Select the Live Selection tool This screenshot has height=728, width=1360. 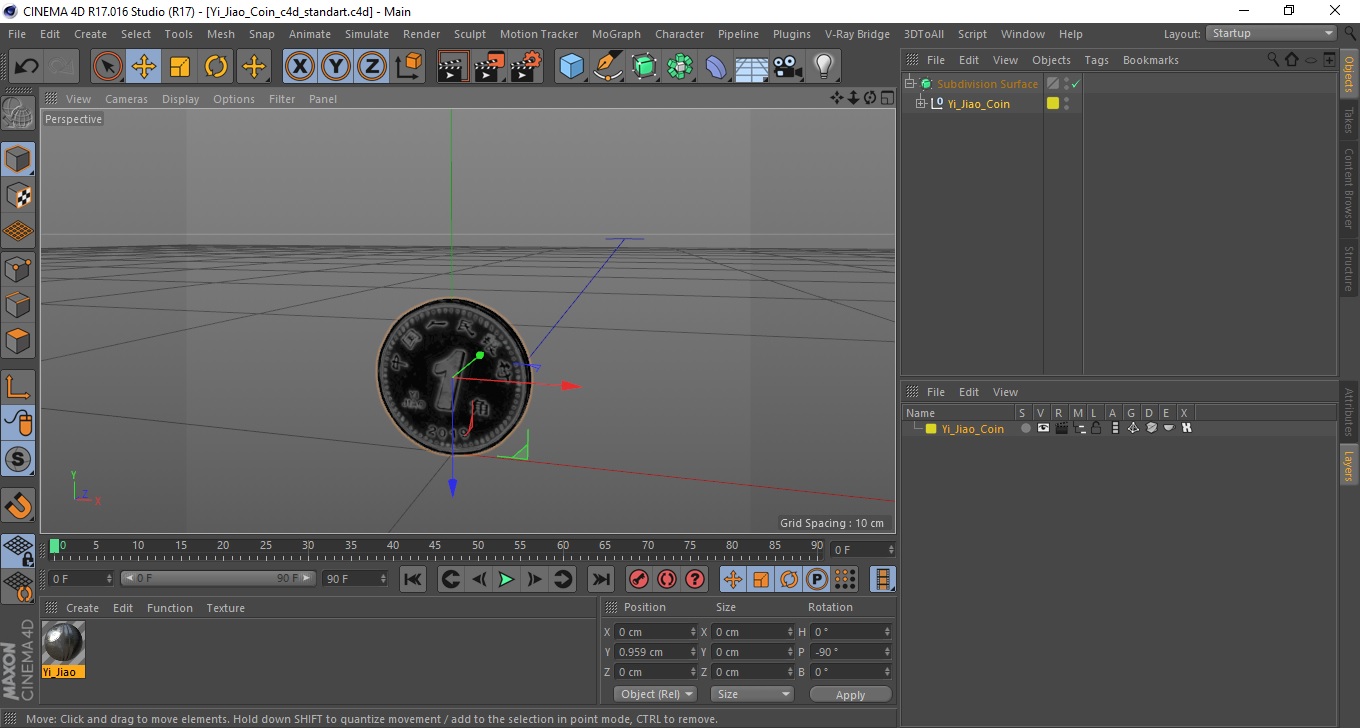pos(108,67)
